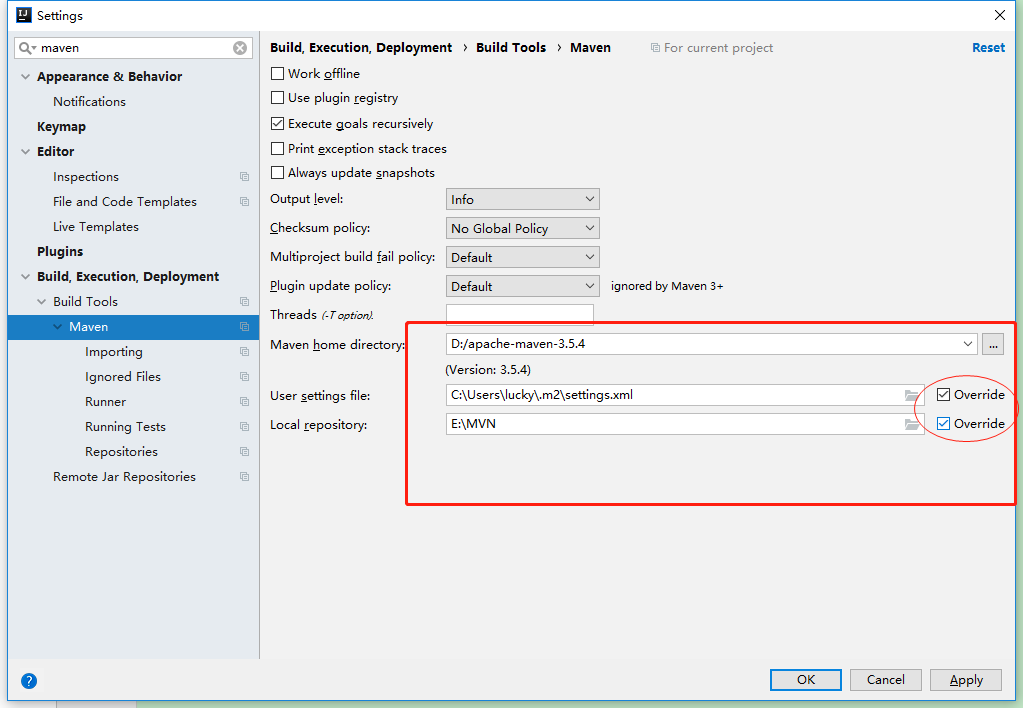
Task: Click project-level icon beside Build Tools
Action: [245, 301]
